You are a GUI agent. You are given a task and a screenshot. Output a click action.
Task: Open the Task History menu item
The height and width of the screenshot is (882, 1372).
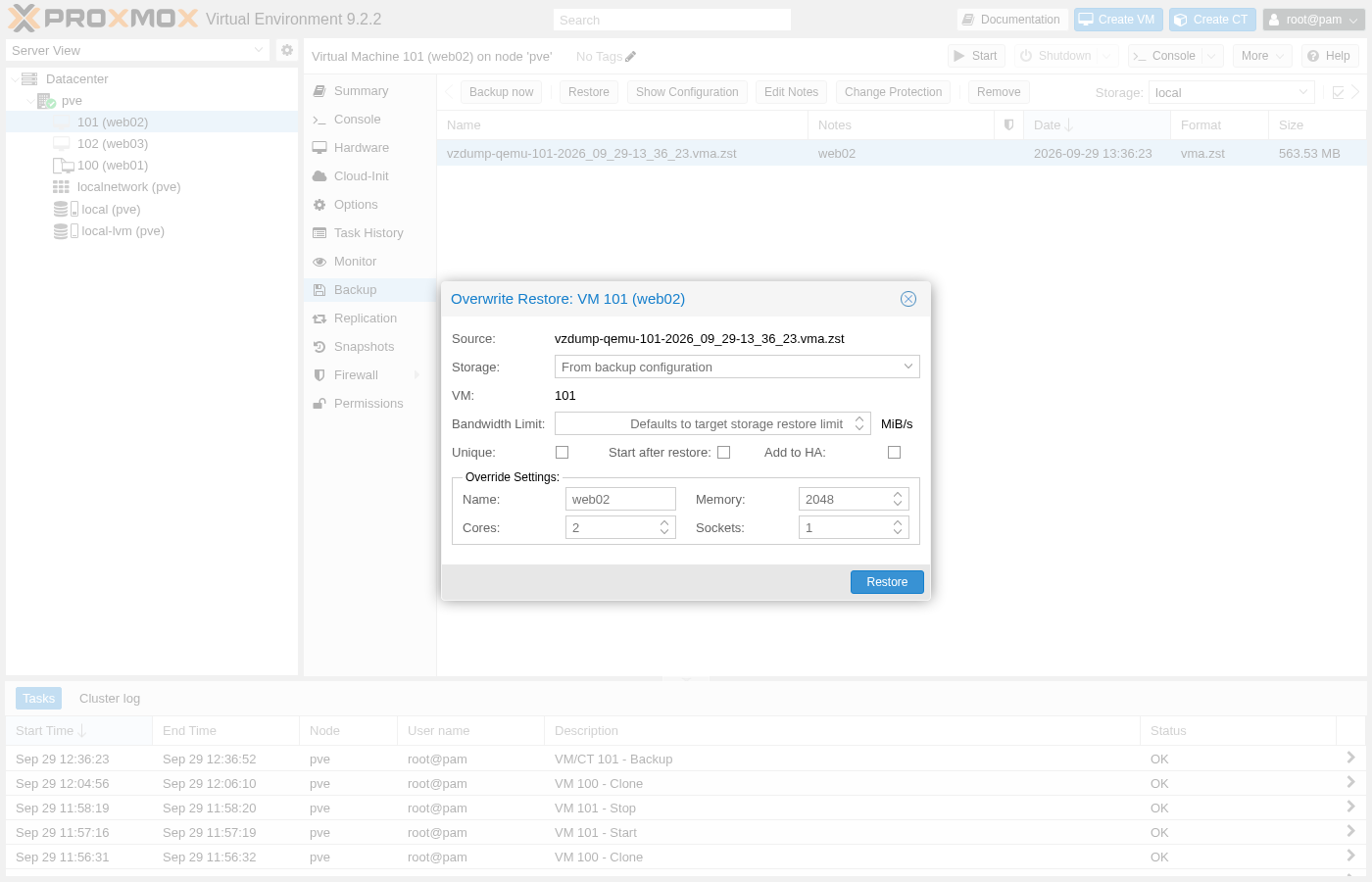tap(369, 233)
